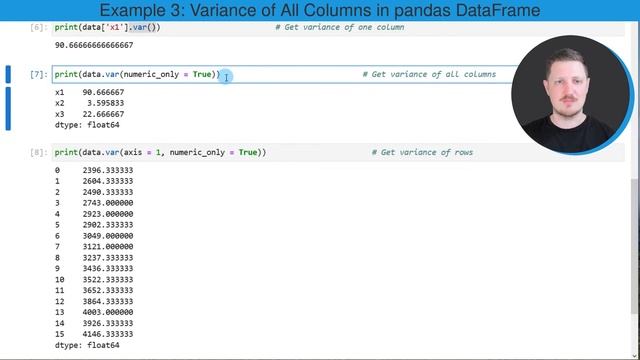Click row 0 value 2396.333333
640x360 pixels.
108,170
